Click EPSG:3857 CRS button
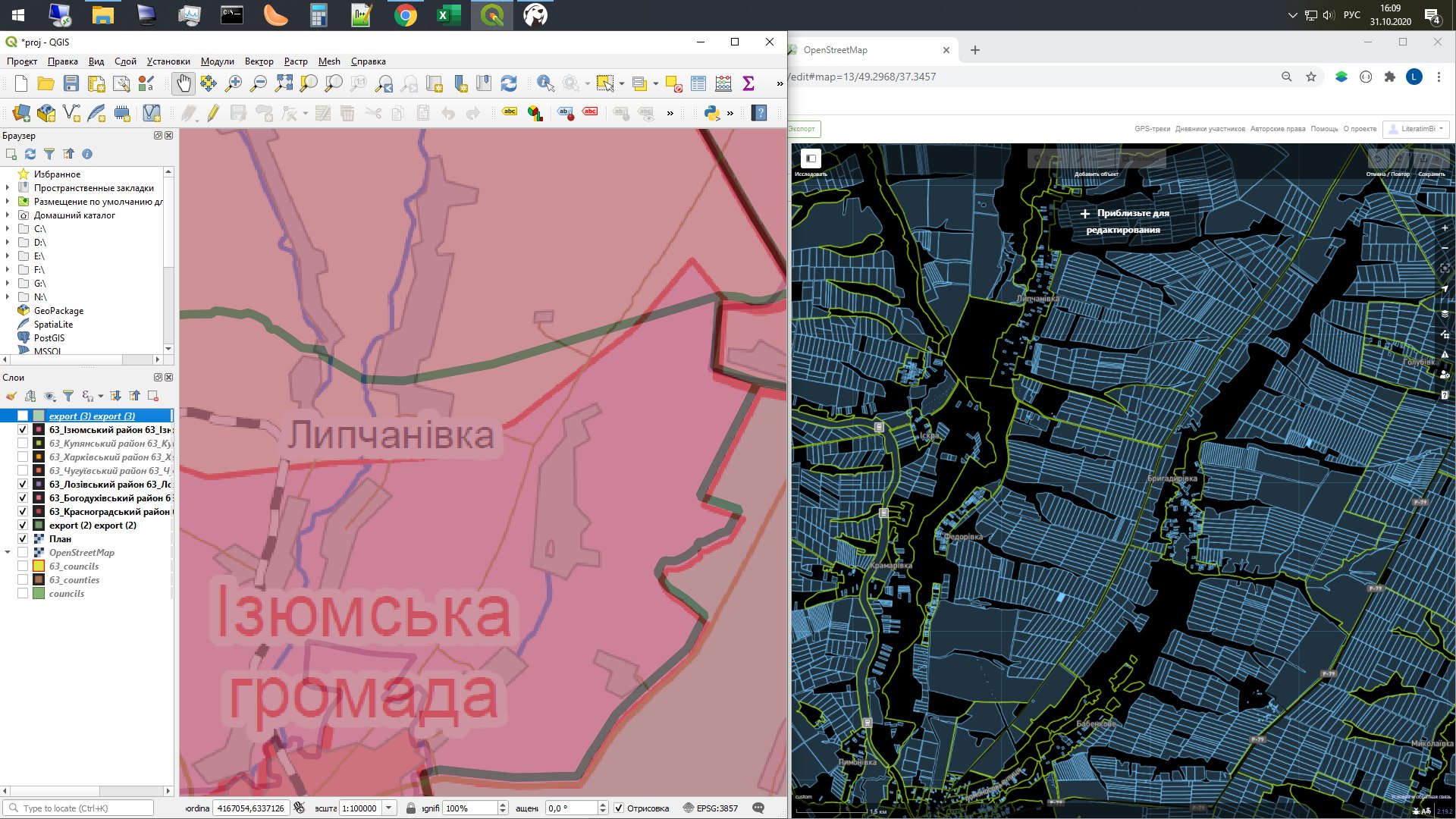Image resolution: width=1456 pixels, height=819 pixels. click(x=711, y=808)
